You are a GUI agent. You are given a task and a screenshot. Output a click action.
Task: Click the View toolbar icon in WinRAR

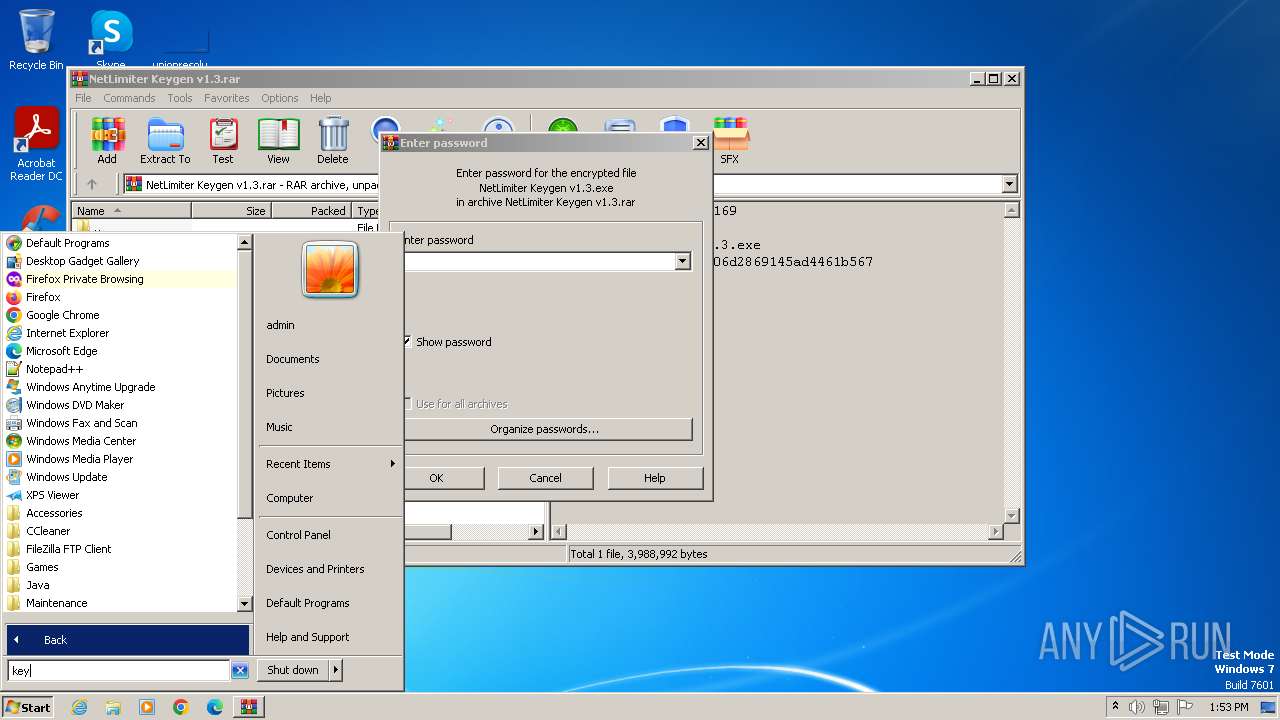point(278,140)
